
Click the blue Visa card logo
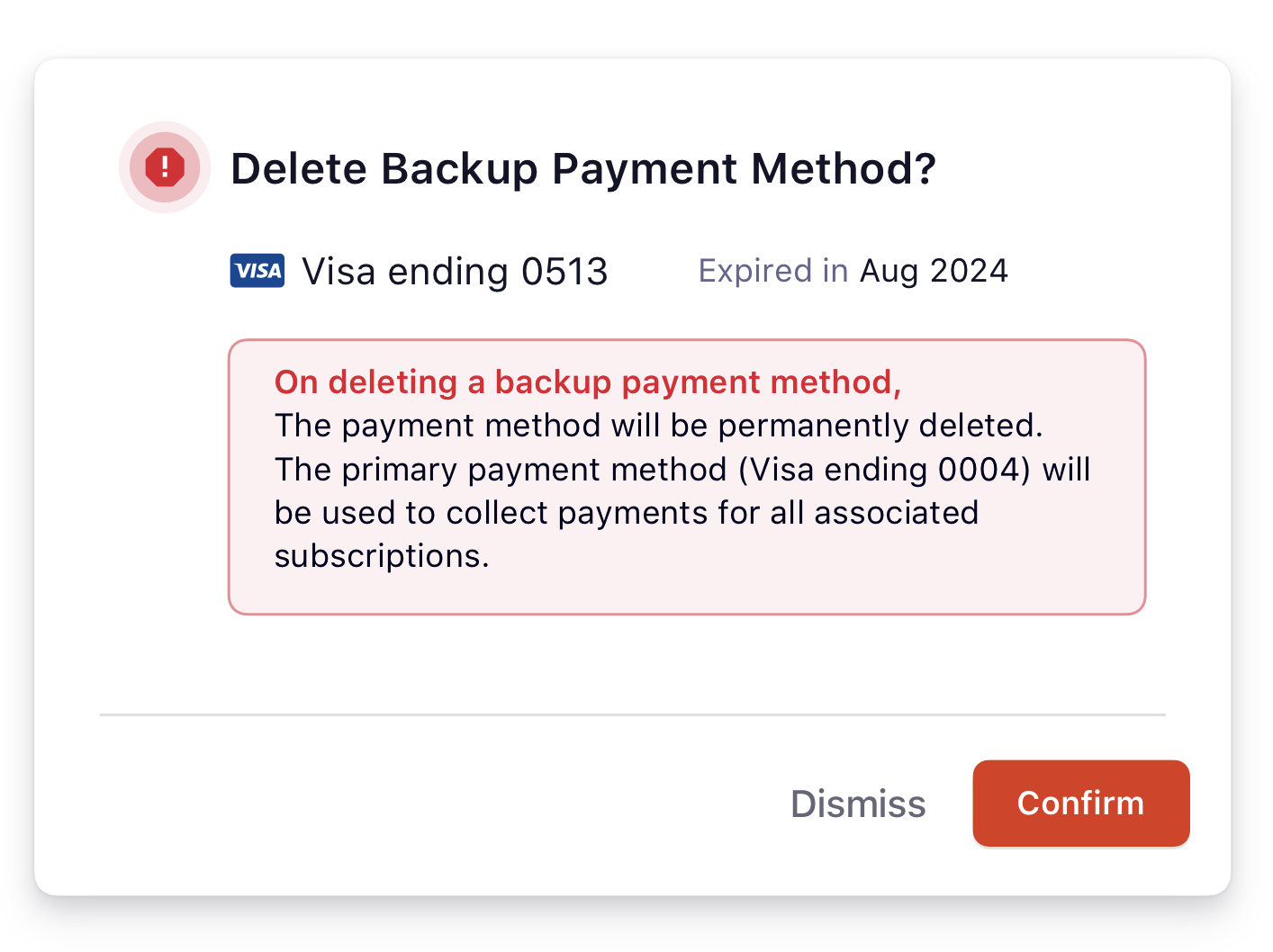(x=257, y=271)
